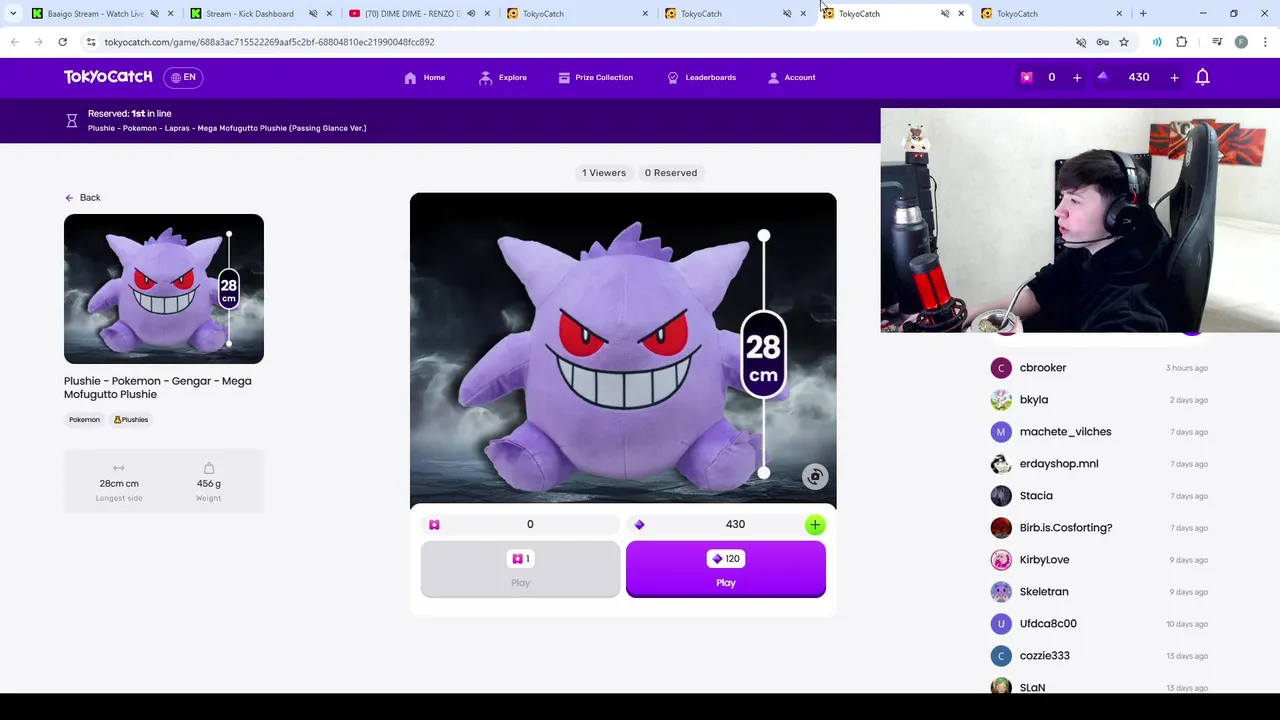1280x720 pixels.
Task: Reload the page
Action: (x=62, y=42)
